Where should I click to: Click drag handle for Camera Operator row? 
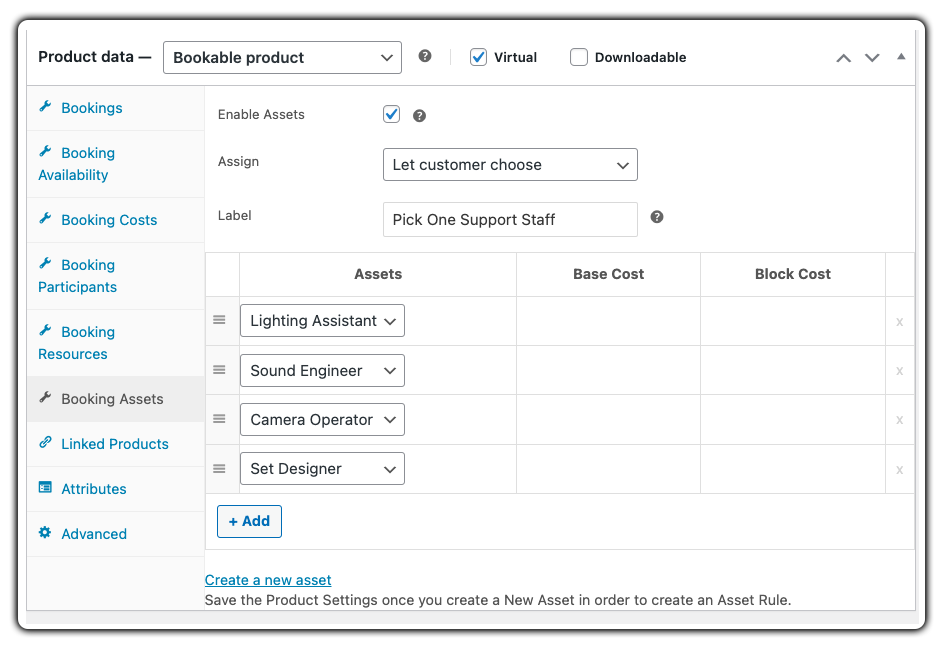[x=220, y=419]
